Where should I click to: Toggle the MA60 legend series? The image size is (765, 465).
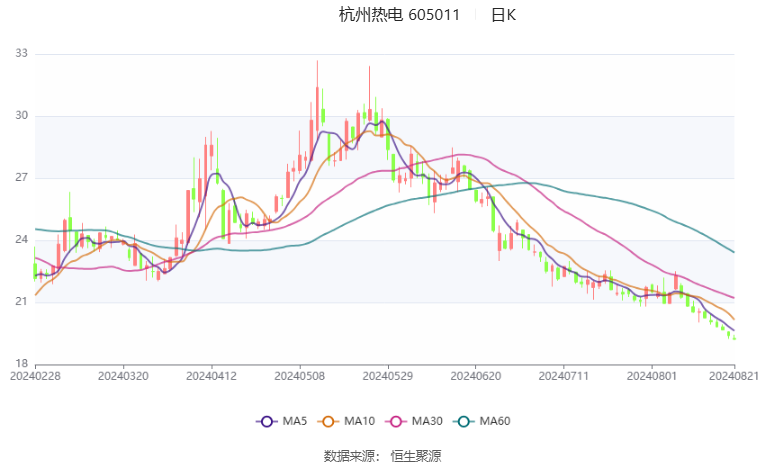click(x=482, y=422)
